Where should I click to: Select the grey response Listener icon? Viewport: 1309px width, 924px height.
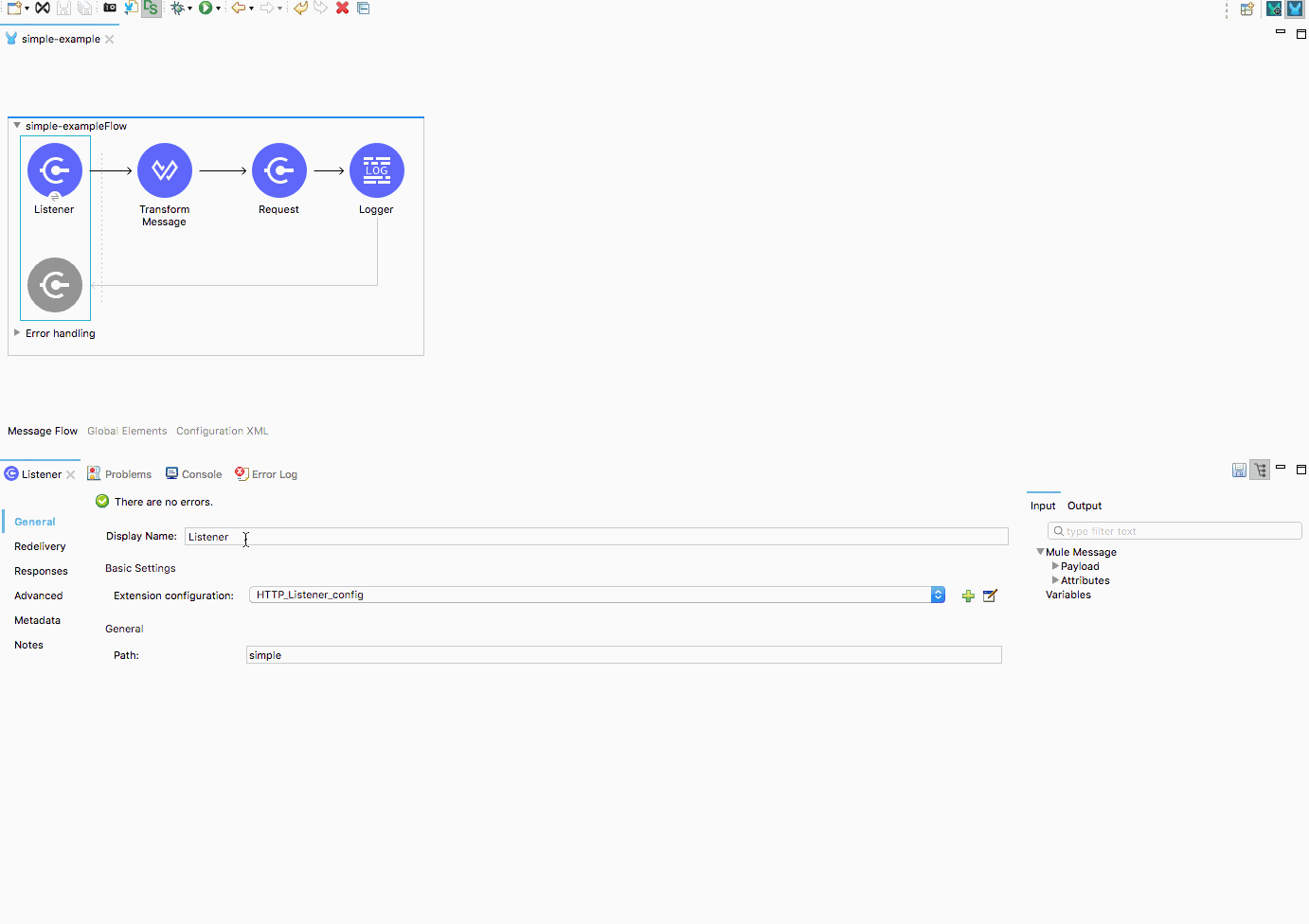click(x=55, y=285)
